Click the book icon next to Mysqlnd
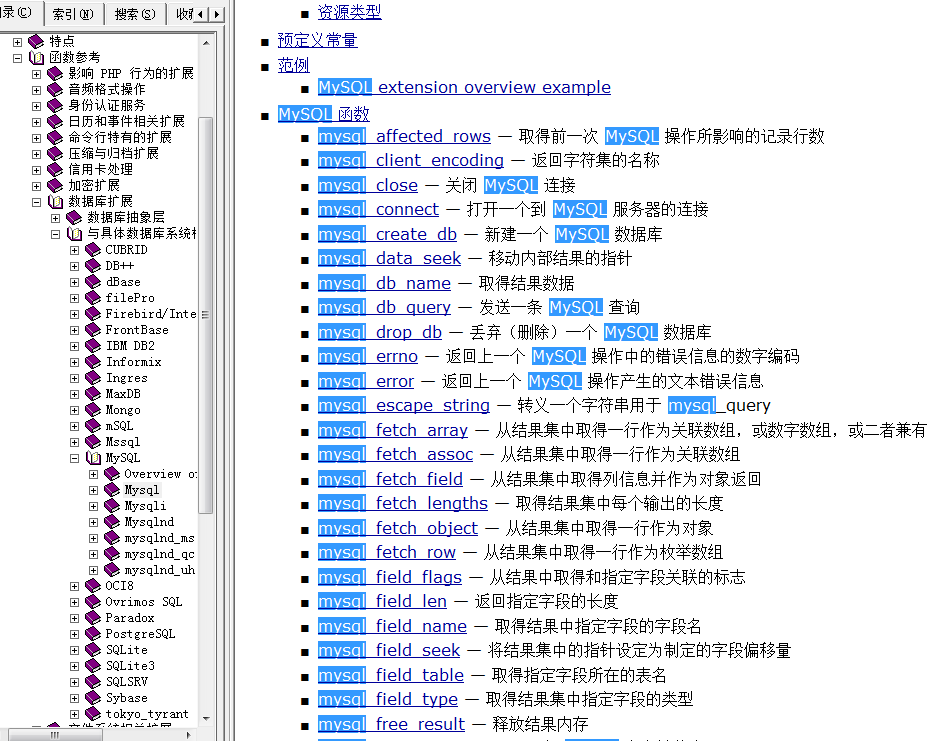 tap(112, 522)
